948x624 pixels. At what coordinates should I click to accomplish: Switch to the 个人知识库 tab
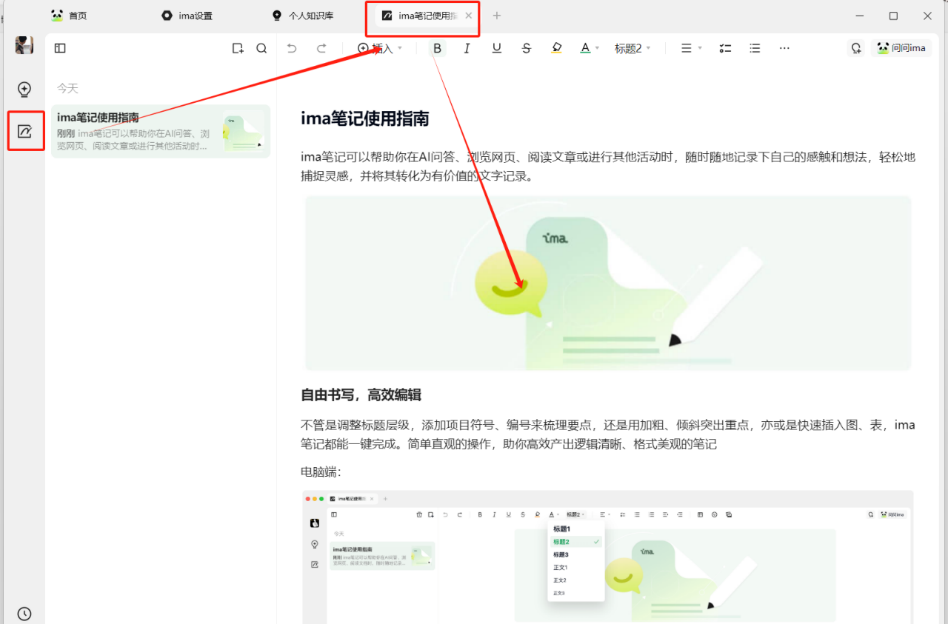point(303,16)
